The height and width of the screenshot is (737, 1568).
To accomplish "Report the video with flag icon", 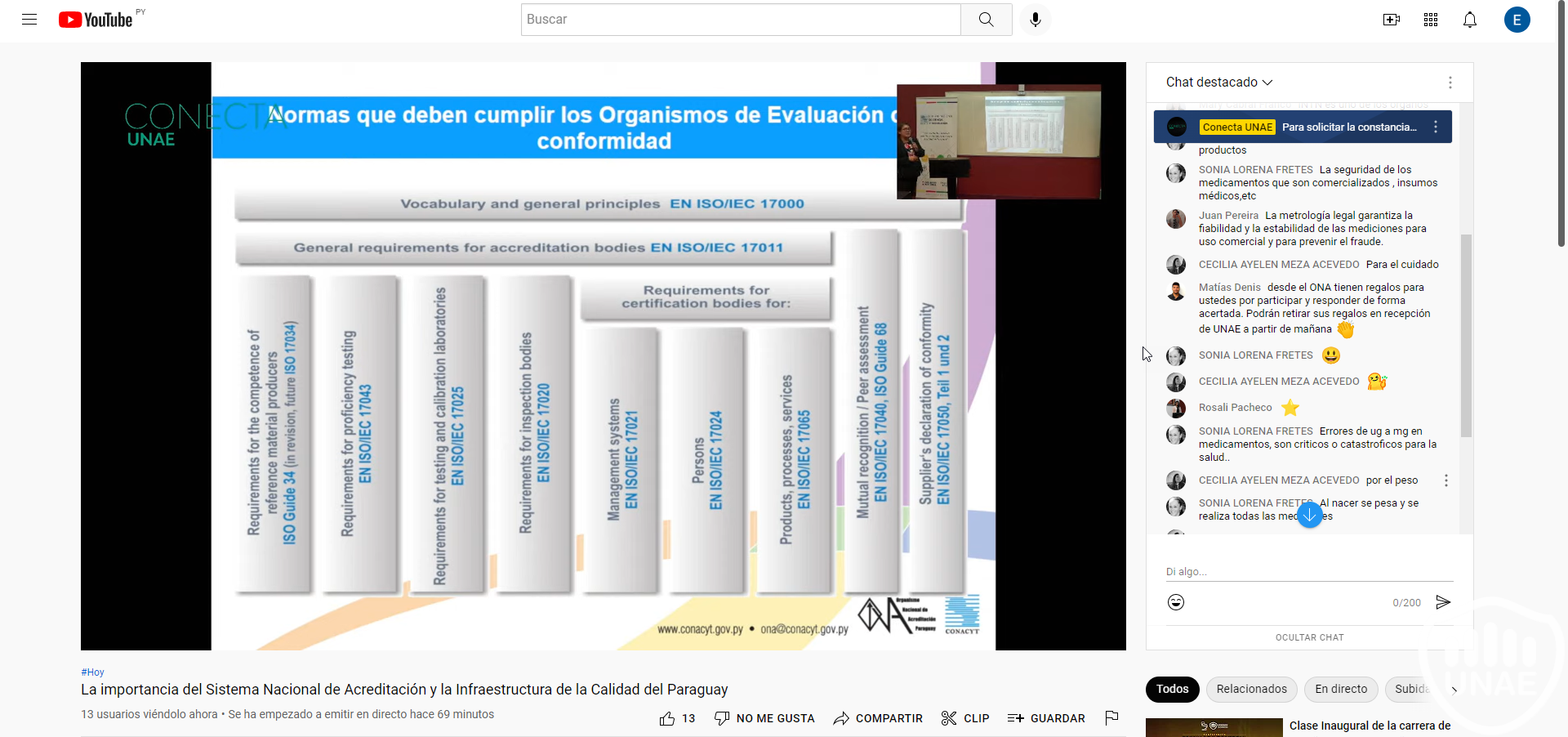I will point(1111,718).
